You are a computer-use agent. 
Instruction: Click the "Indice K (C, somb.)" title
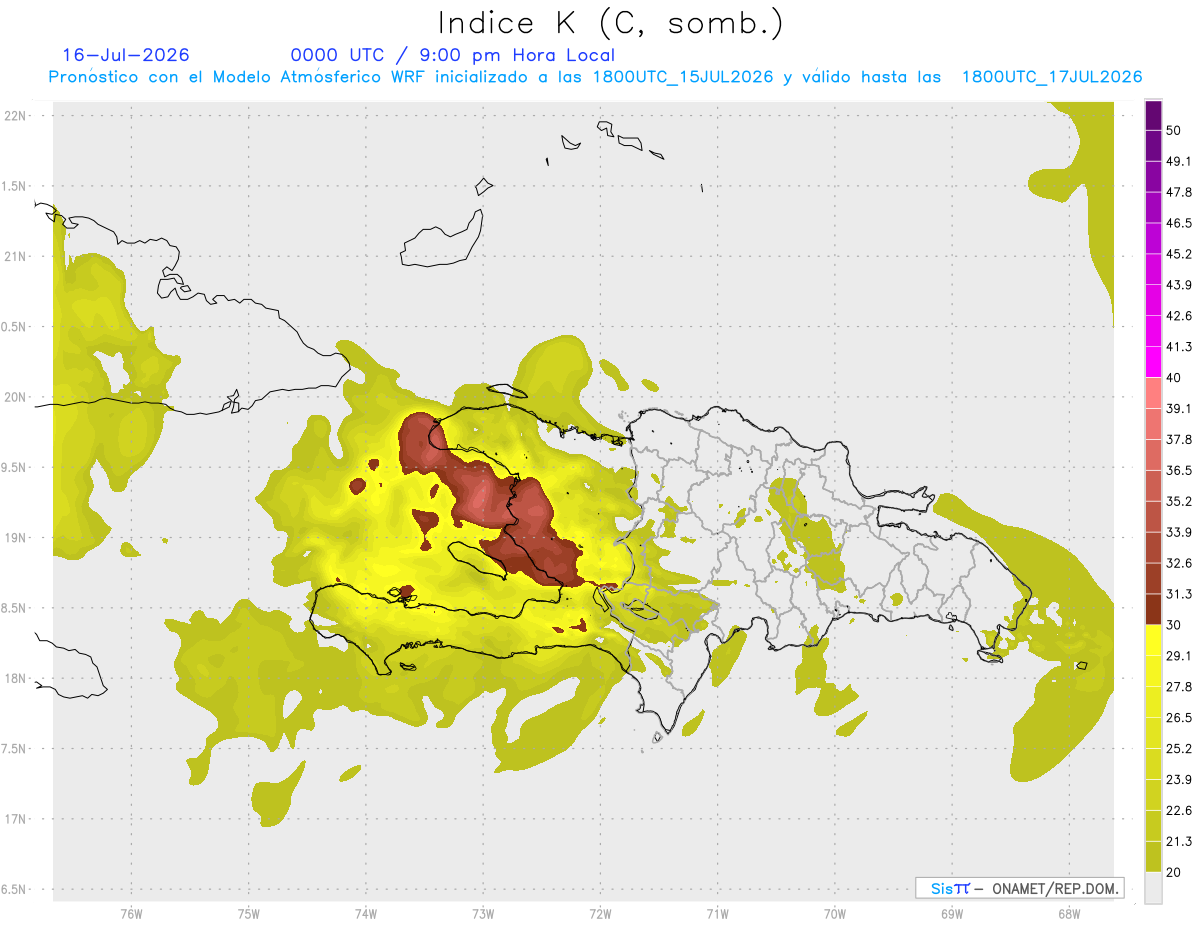point(610,23)
